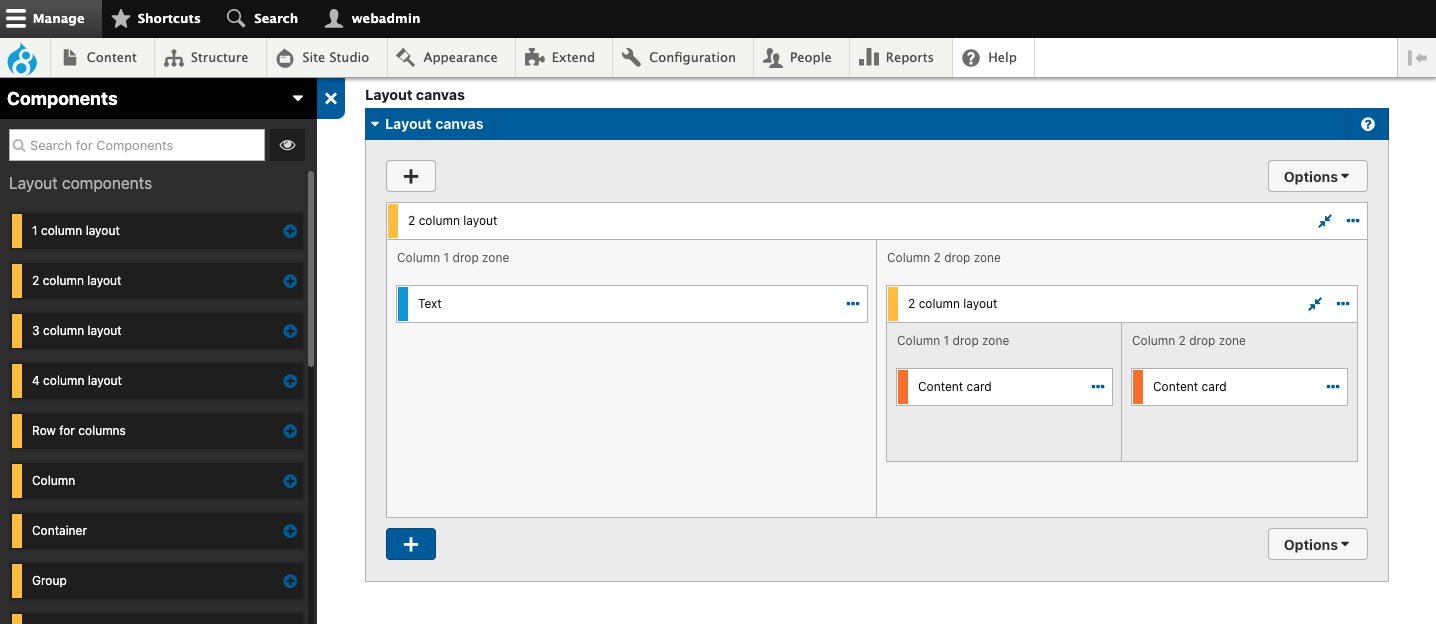This screenshot has width=1436, height=624.
Task: Add the 4 column layout component
Action: pos(290,381)
